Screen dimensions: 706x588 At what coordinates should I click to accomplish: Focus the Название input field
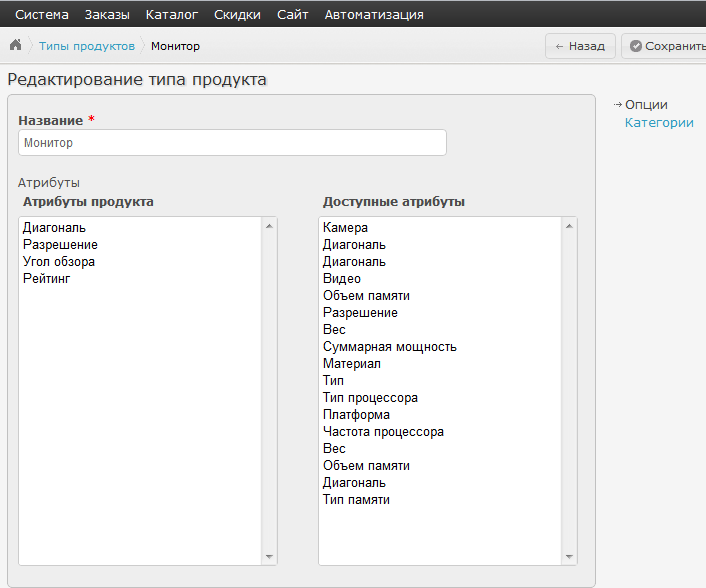pyautogui.click(x=232, y=143)
